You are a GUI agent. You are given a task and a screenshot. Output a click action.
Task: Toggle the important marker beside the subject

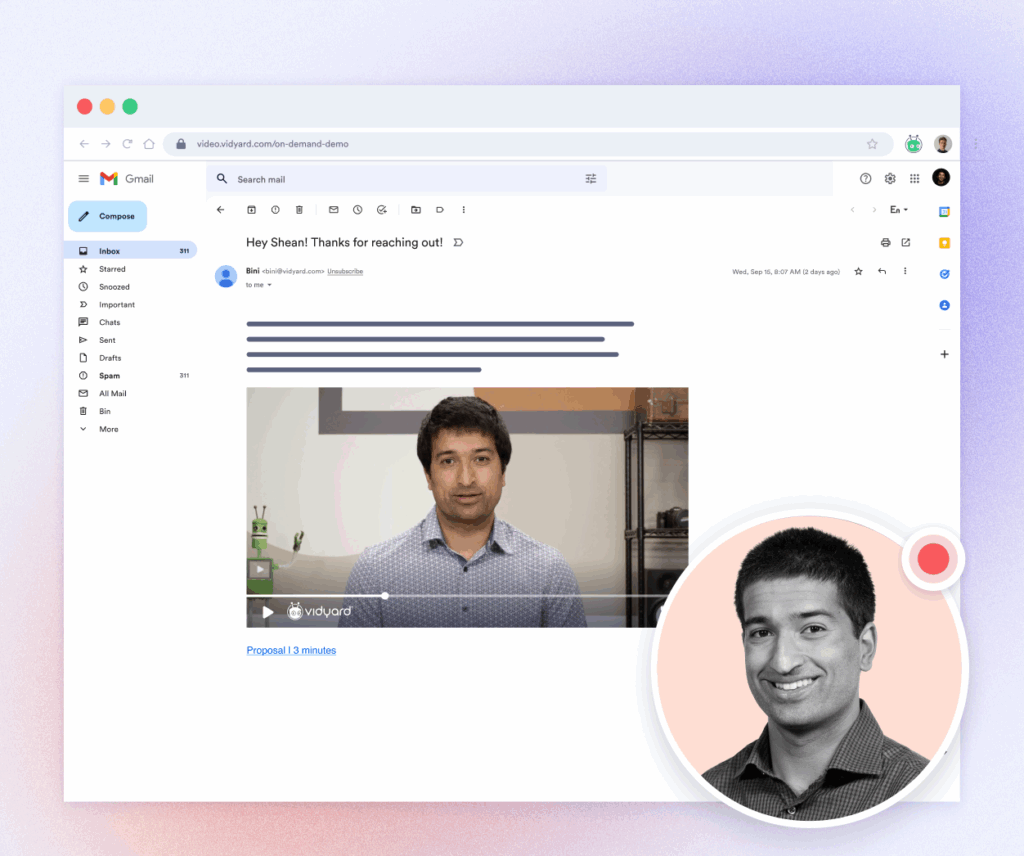tap(458, 243)
